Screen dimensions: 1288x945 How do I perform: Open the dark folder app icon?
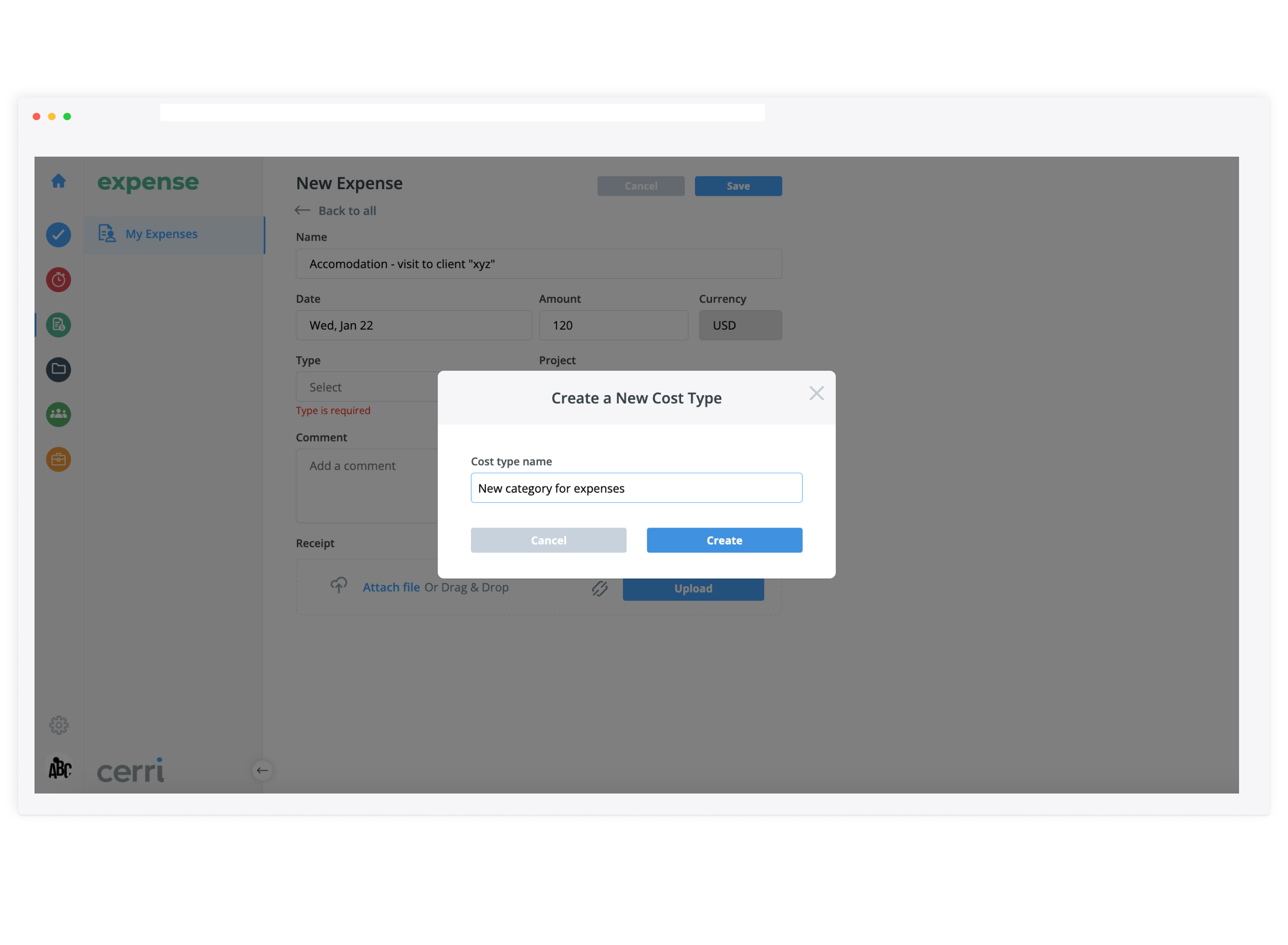[58, 369]
